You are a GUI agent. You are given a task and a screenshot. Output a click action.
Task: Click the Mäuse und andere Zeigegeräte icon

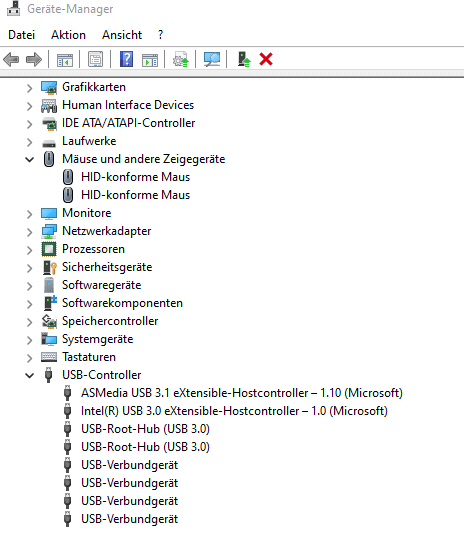pos(49,159)
